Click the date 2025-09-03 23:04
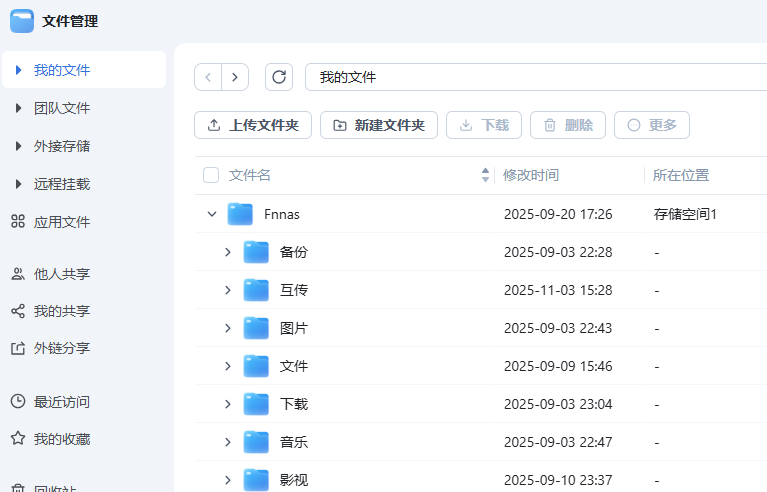Viewport: 767px width, 492px height. click(x=558, y=404)
